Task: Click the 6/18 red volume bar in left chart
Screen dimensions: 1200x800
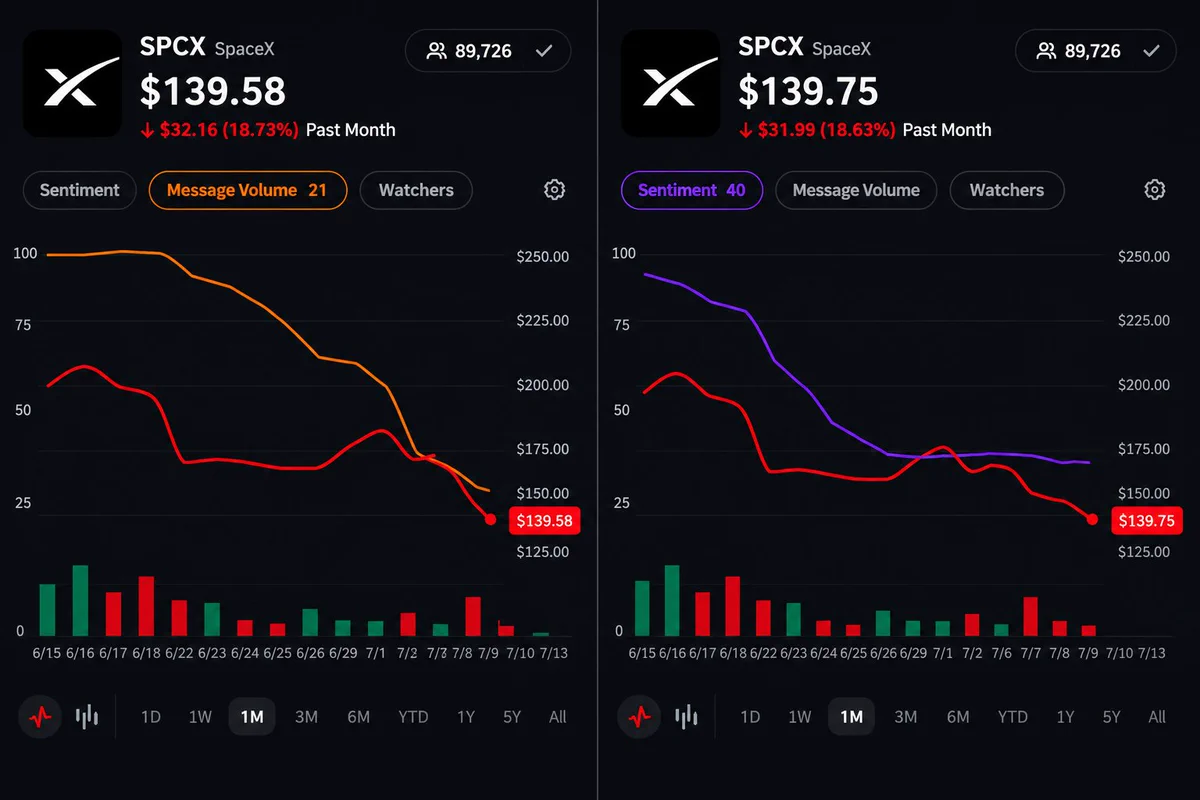Action: (146, 606)
